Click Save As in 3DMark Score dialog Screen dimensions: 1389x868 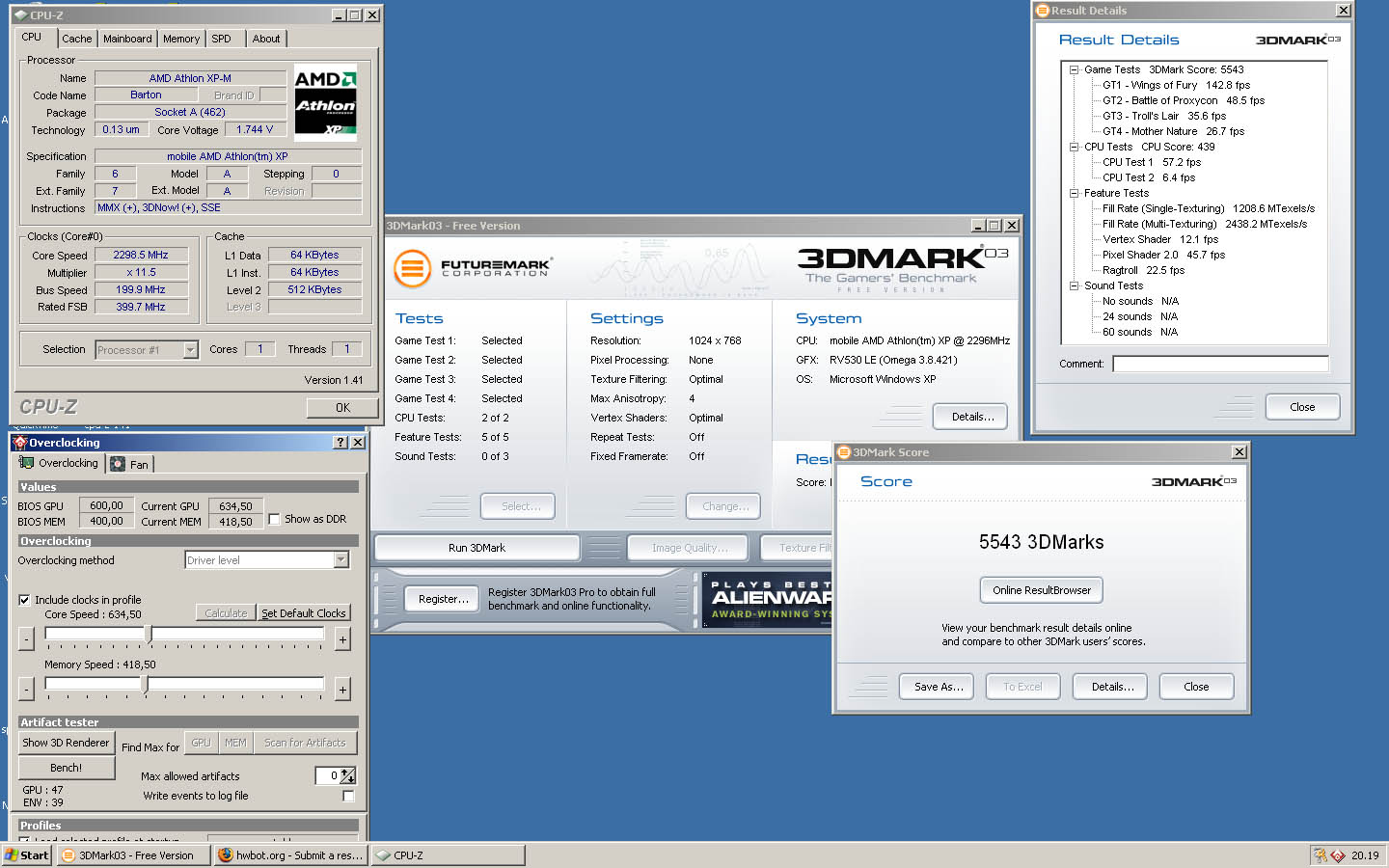[939, 687]
